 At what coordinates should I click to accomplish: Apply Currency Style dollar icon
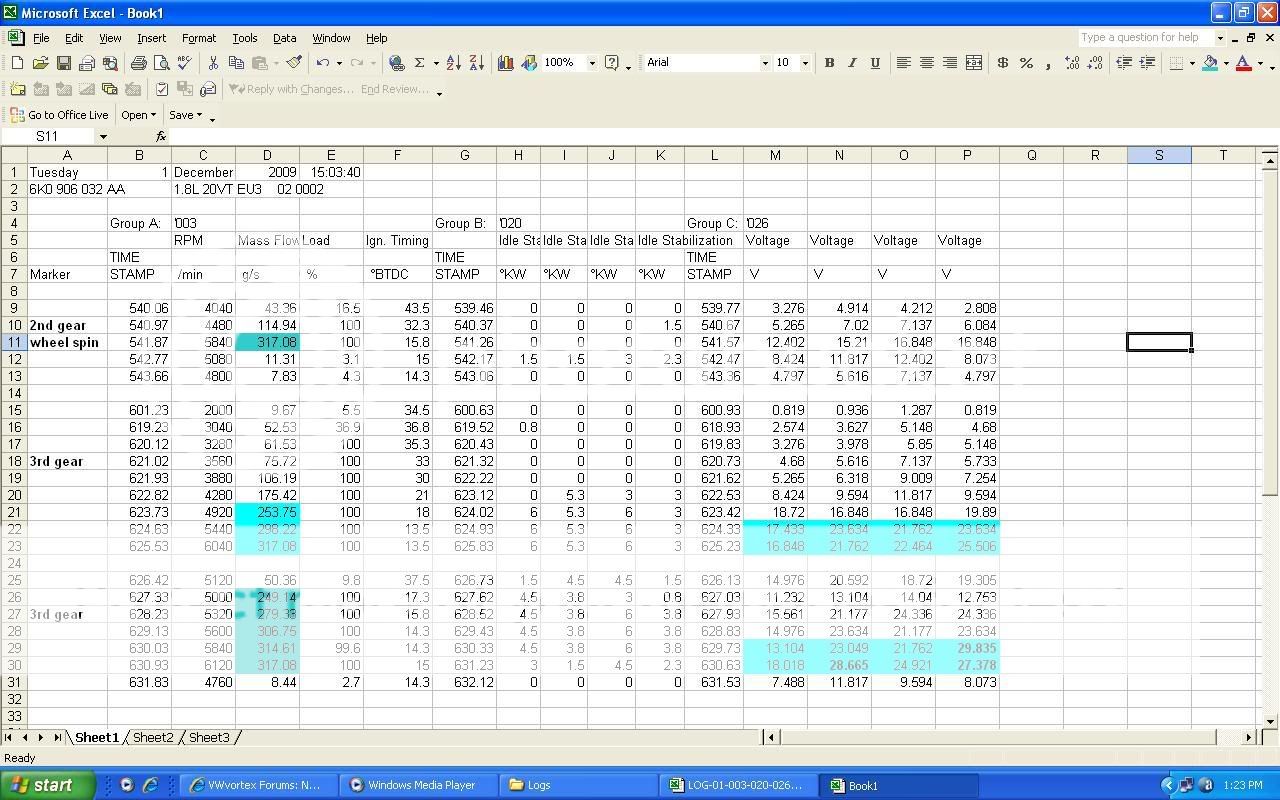coord(1002,63)
